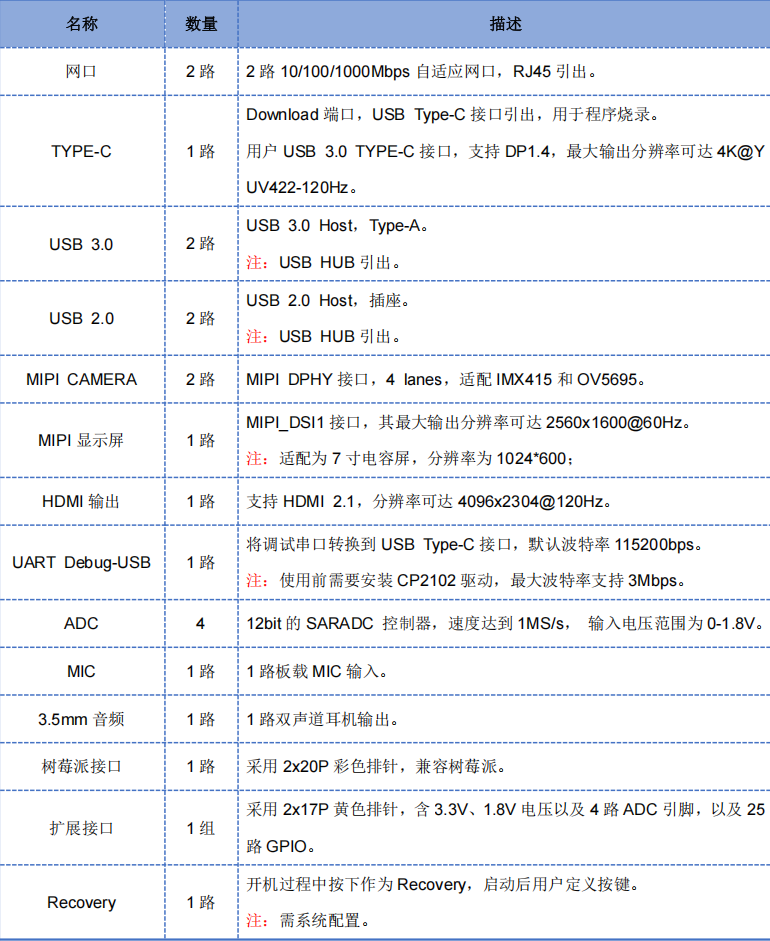Screen dimensions: 770x941
Task: Click the 1 路板载 MIC 输入 text
Action: 316,671
